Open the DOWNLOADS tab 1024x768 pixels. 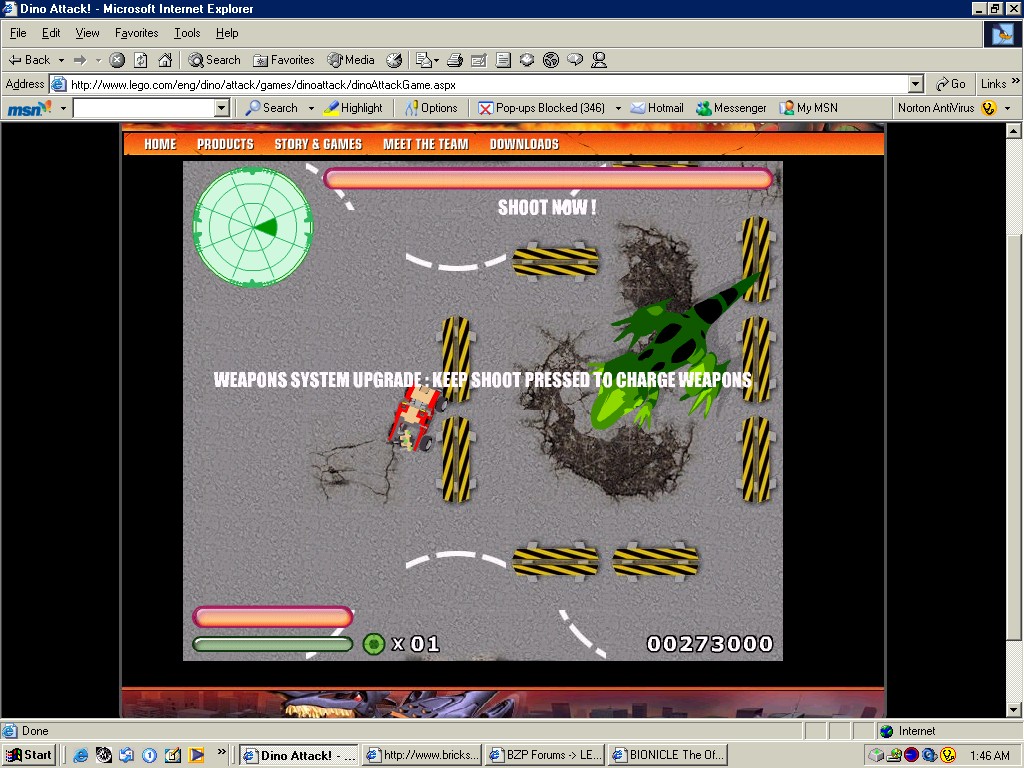click(524, 144)
